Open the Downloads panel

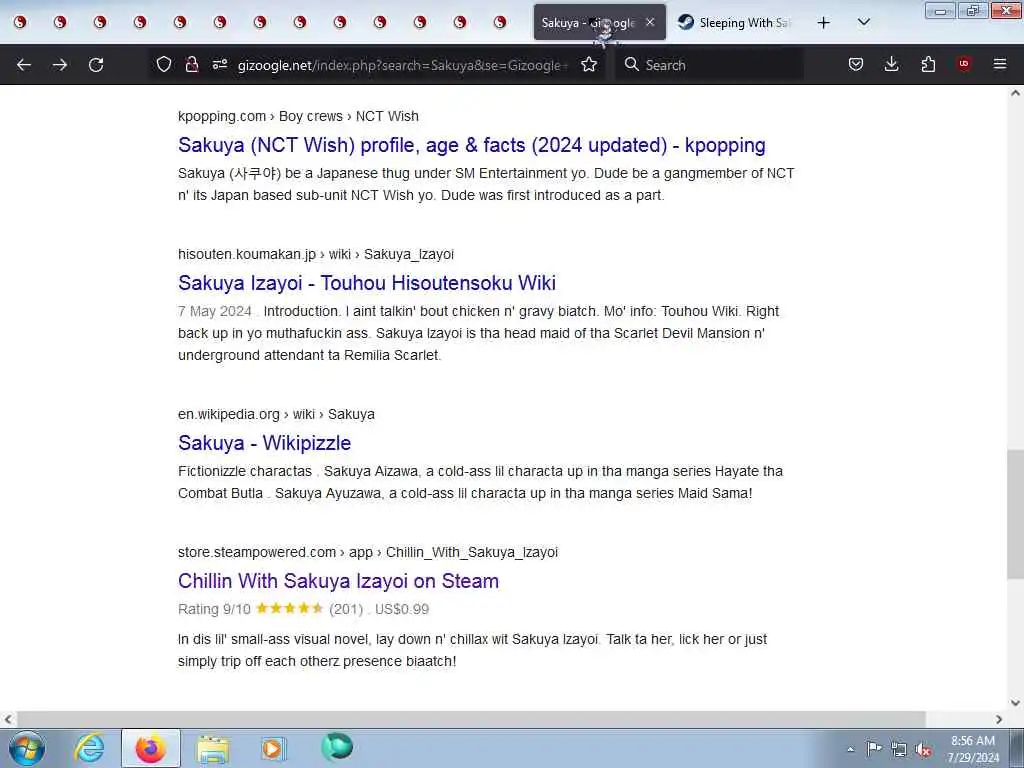[x=891, y=64]
